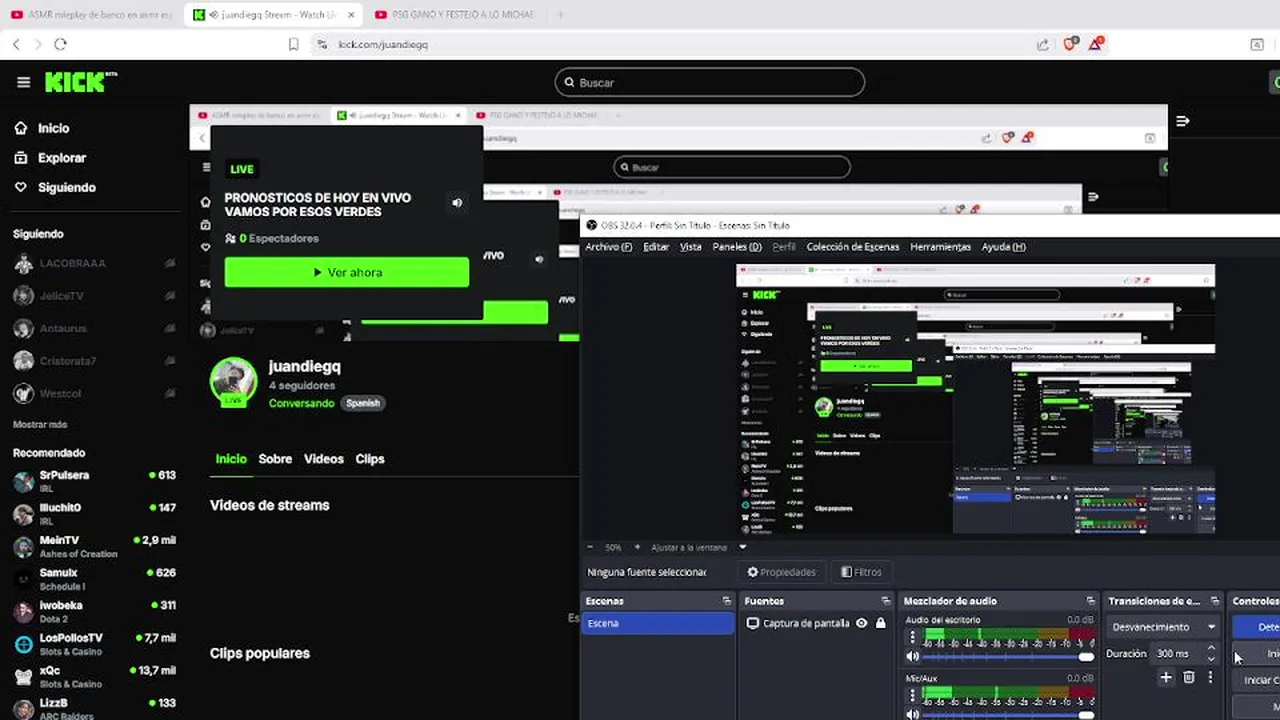
Task: Switch to the Clips channel tab
Action: (370, 459)
